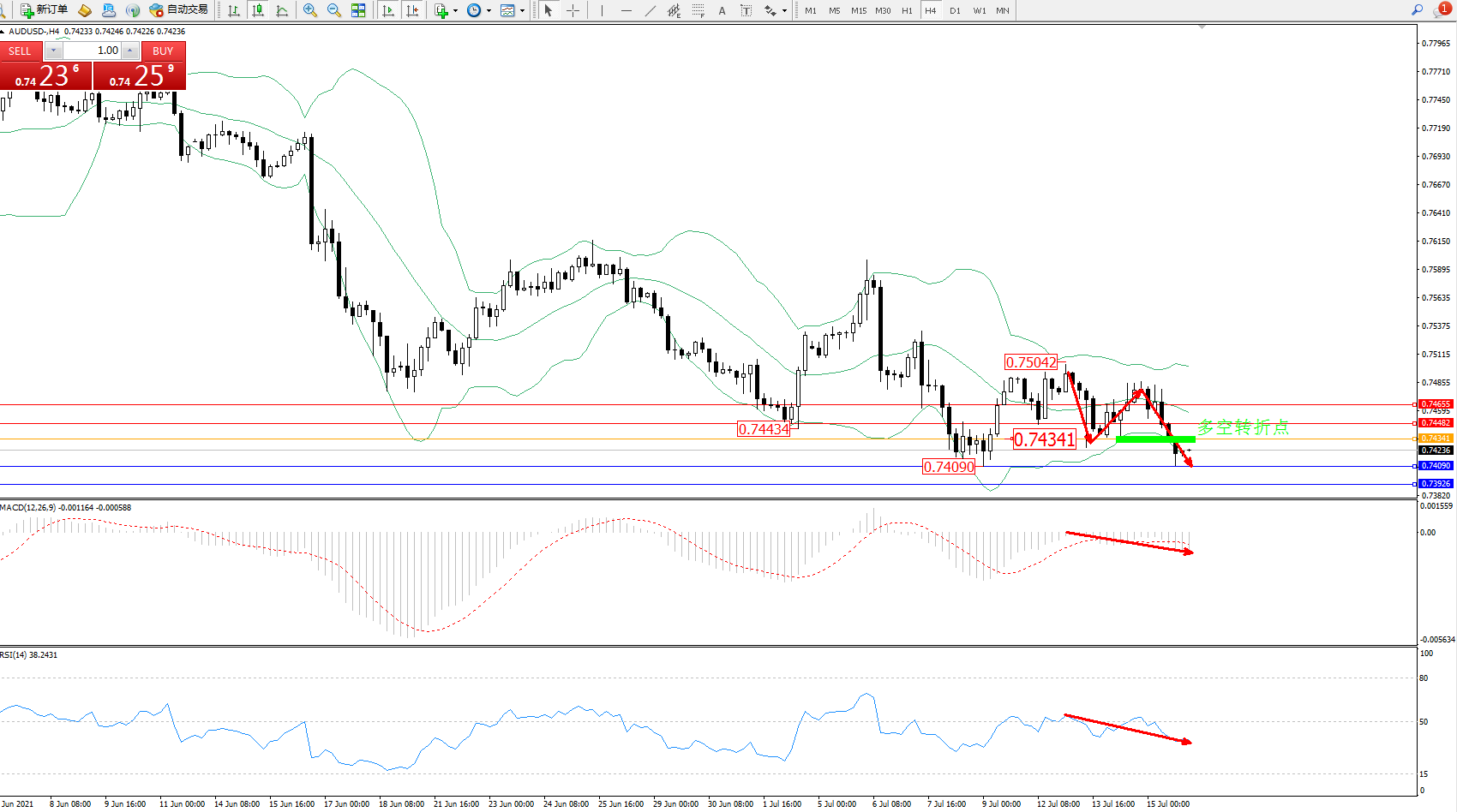
Task: Switch to the D1 timeframe
Action: tap(955, 10)
